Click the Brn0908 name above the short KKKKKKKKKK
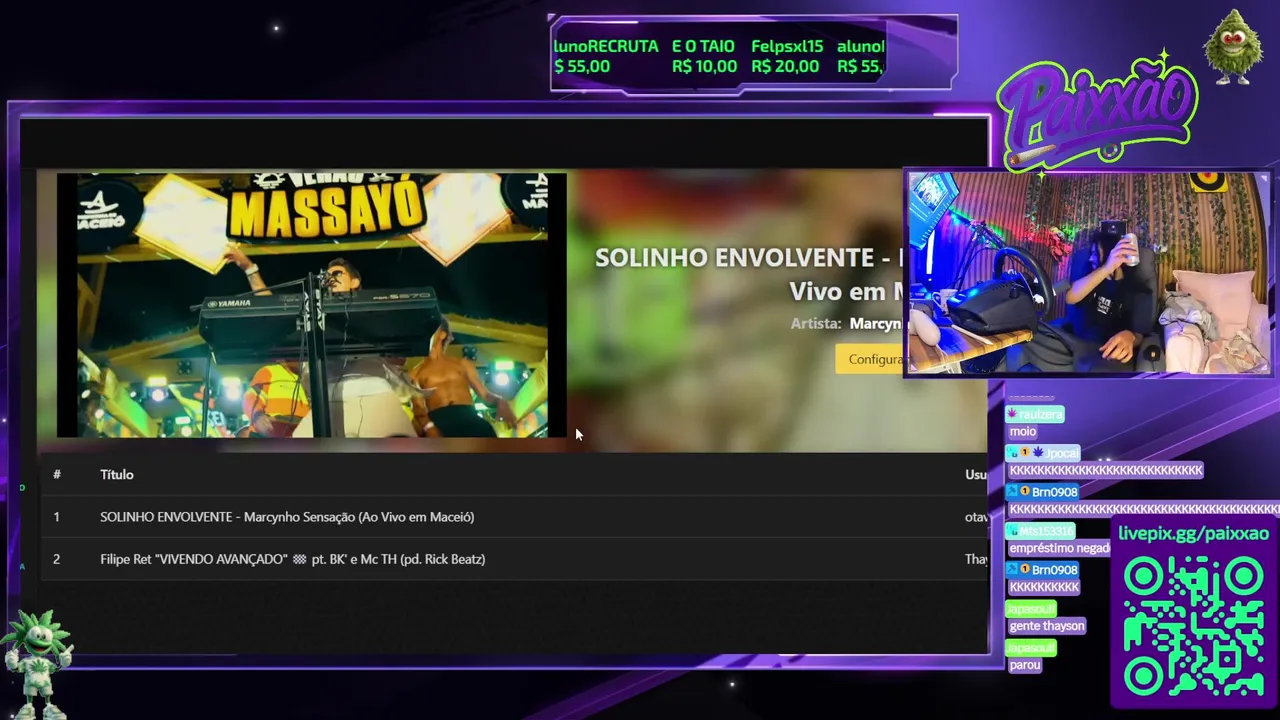Image resolution: width=1280 pixels, height=720 pixels. tap(1055, 570)
